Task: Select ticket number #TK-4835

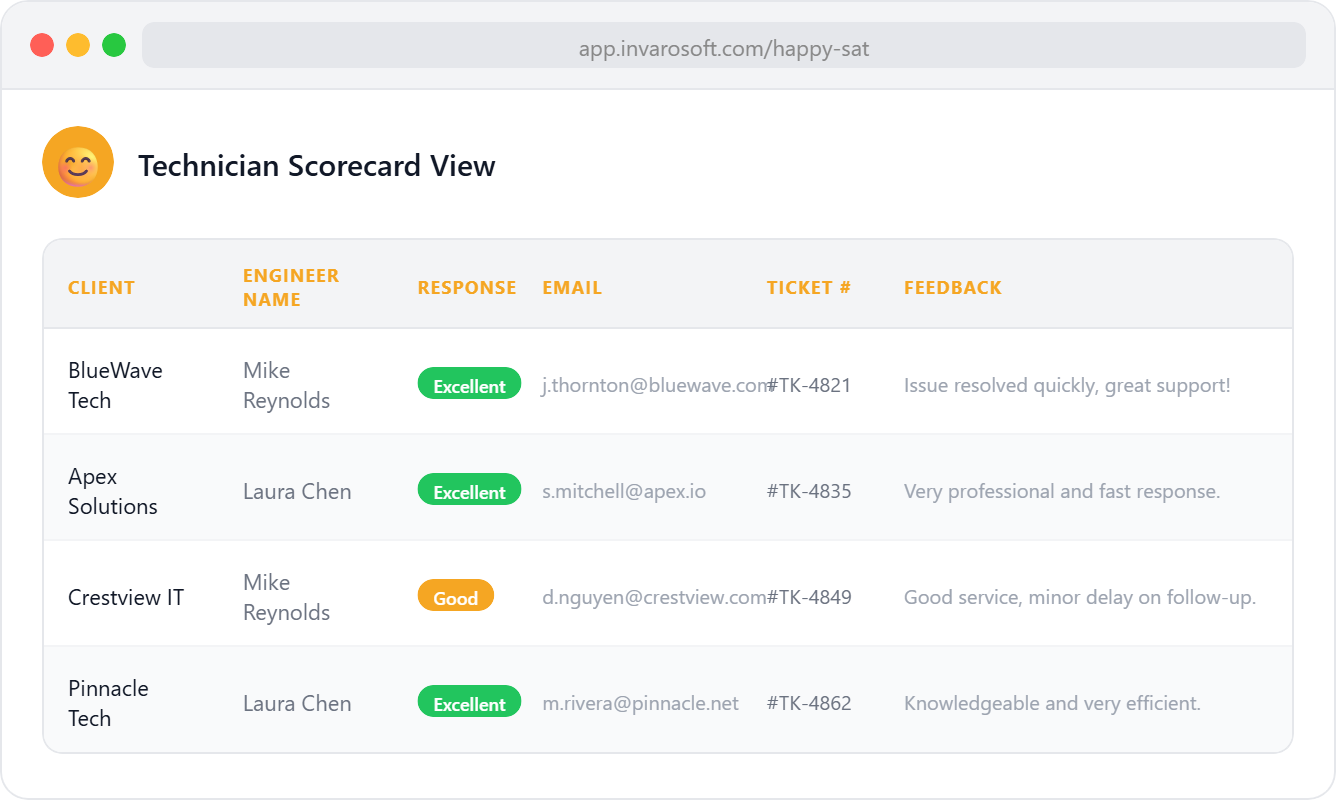Action: coord(809,491)
